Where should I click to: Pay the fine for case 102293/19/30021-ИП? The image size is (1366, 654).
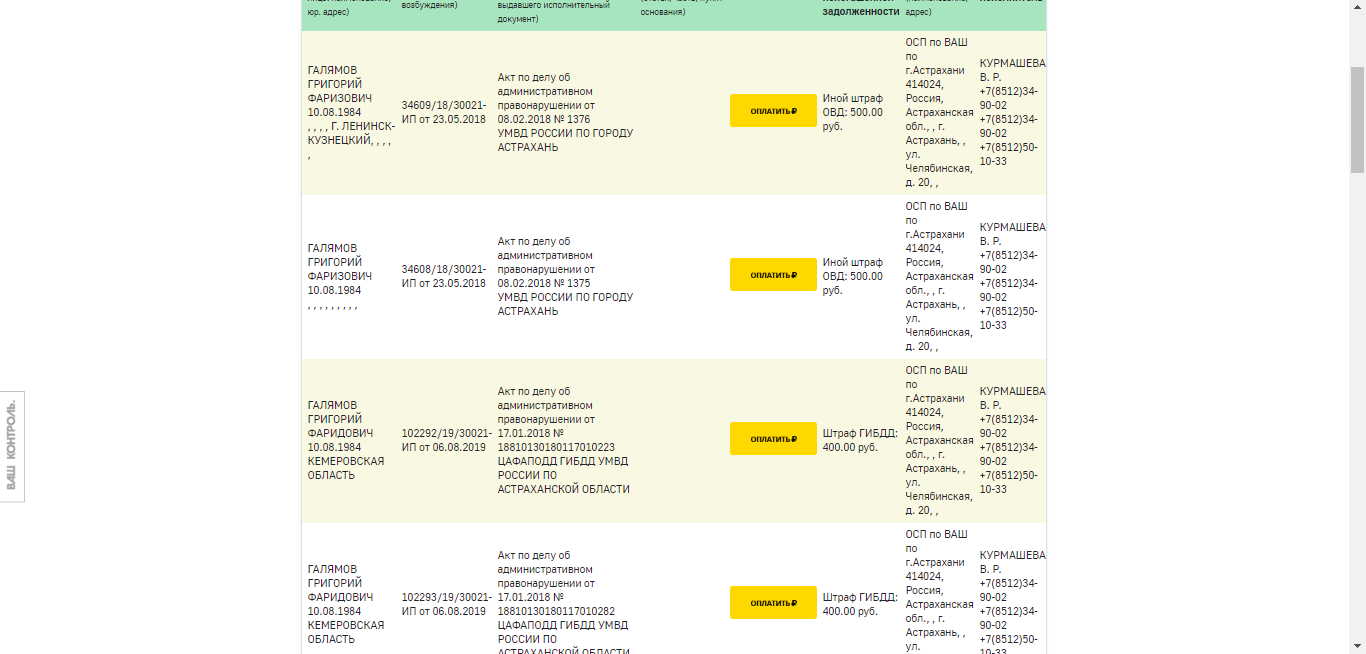point(773,603)
